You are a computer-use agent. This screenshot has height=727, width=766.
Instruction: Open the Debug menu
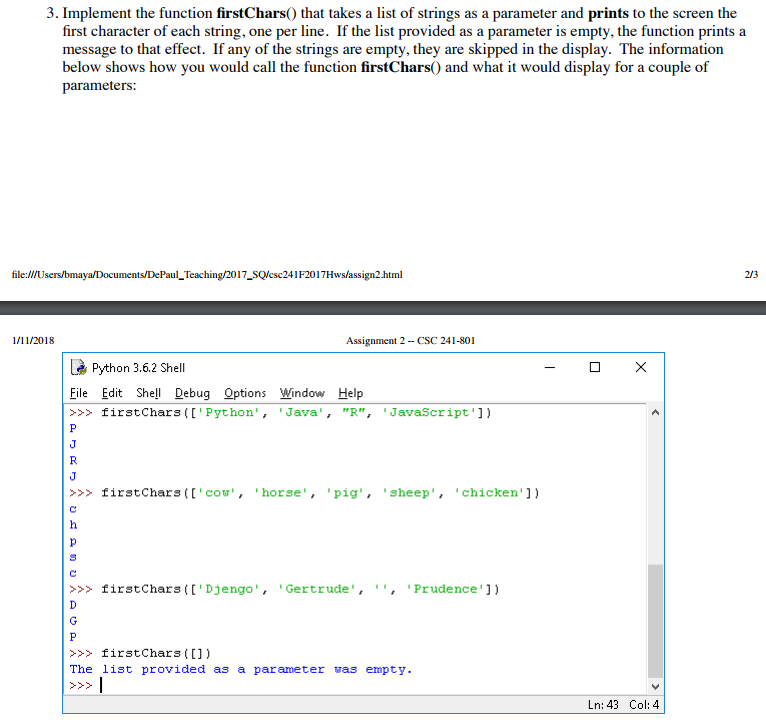tap(192, 393)
